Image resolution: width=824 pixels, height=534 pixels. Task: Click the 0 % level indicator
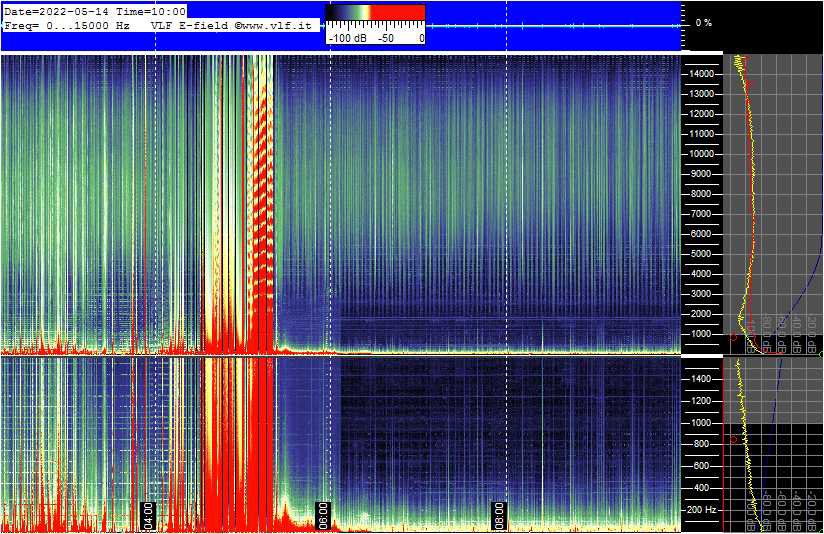[704, 22]
